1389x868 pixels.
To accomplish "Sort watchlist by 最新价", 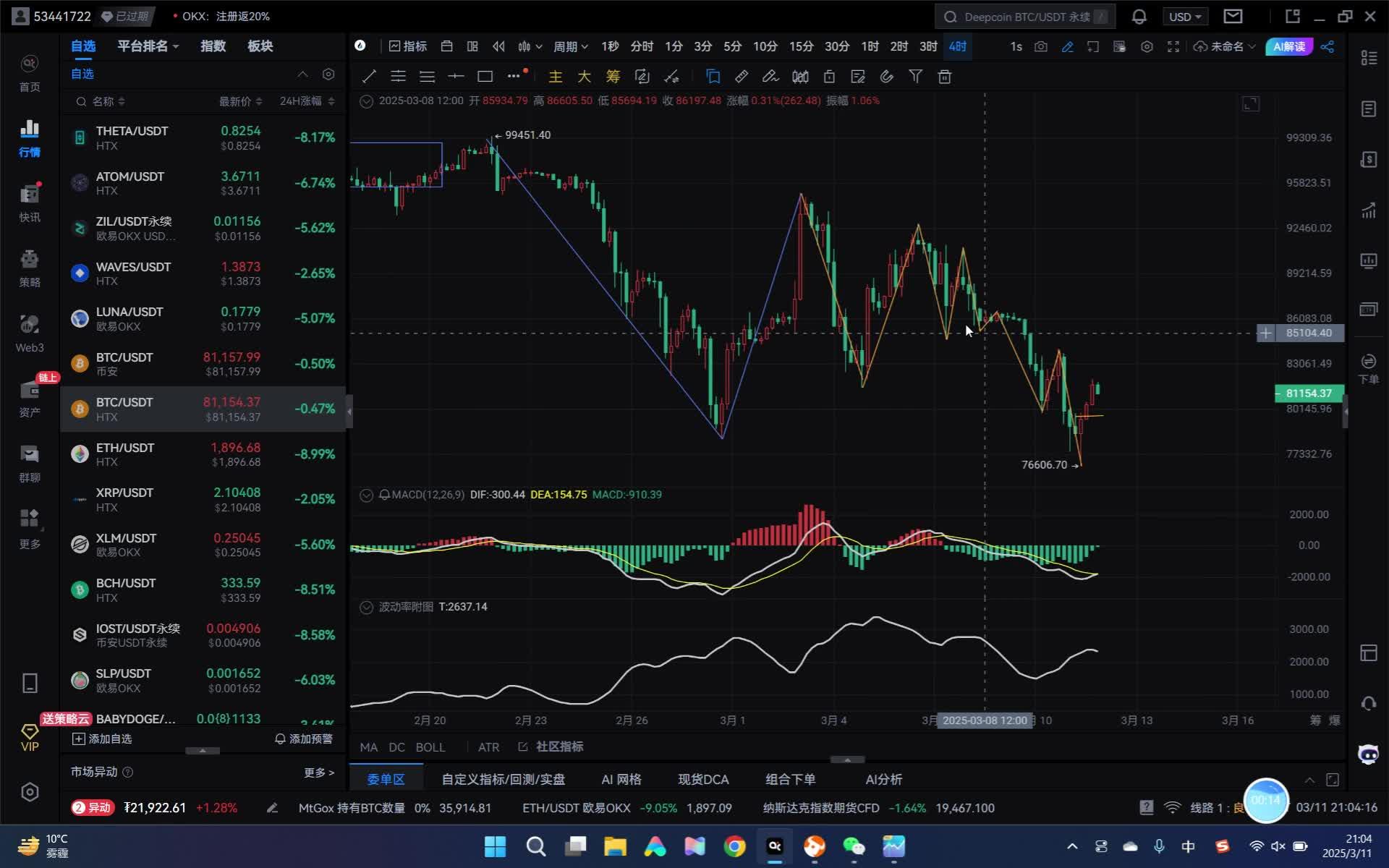I will tap(241, 101).
